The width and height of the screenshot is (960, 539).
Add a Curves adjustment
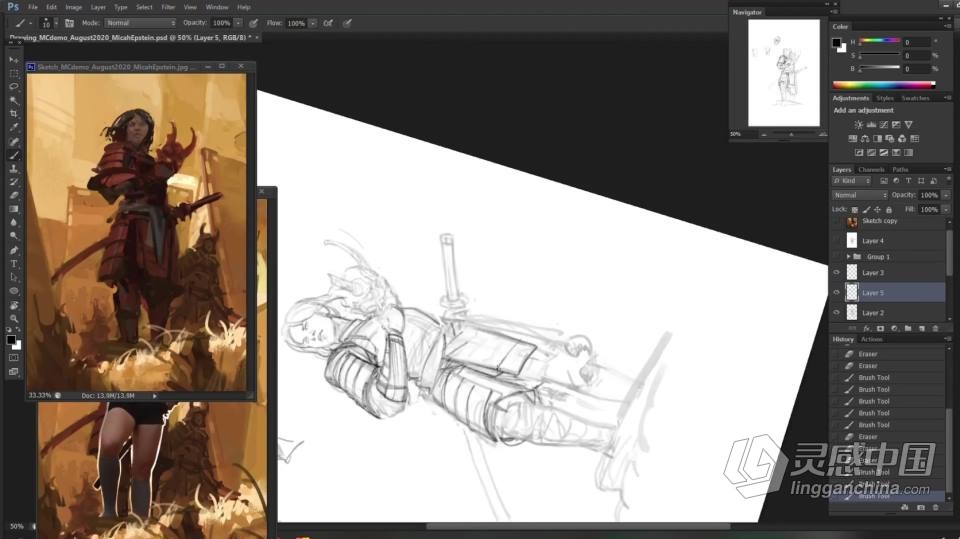pyautogui.click(x=883, y=124)
